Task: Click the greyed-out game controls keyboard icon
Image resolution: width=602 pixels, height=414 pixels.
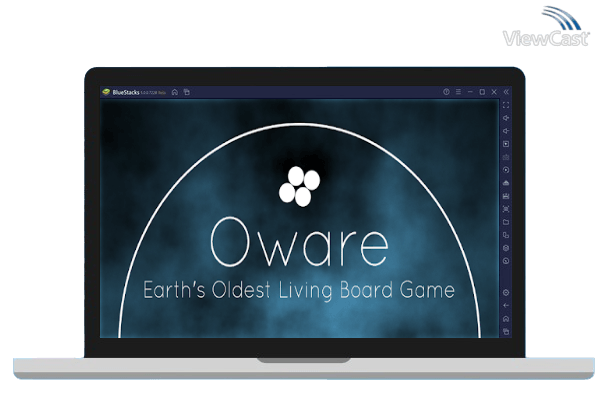Action: pos(506,157)
